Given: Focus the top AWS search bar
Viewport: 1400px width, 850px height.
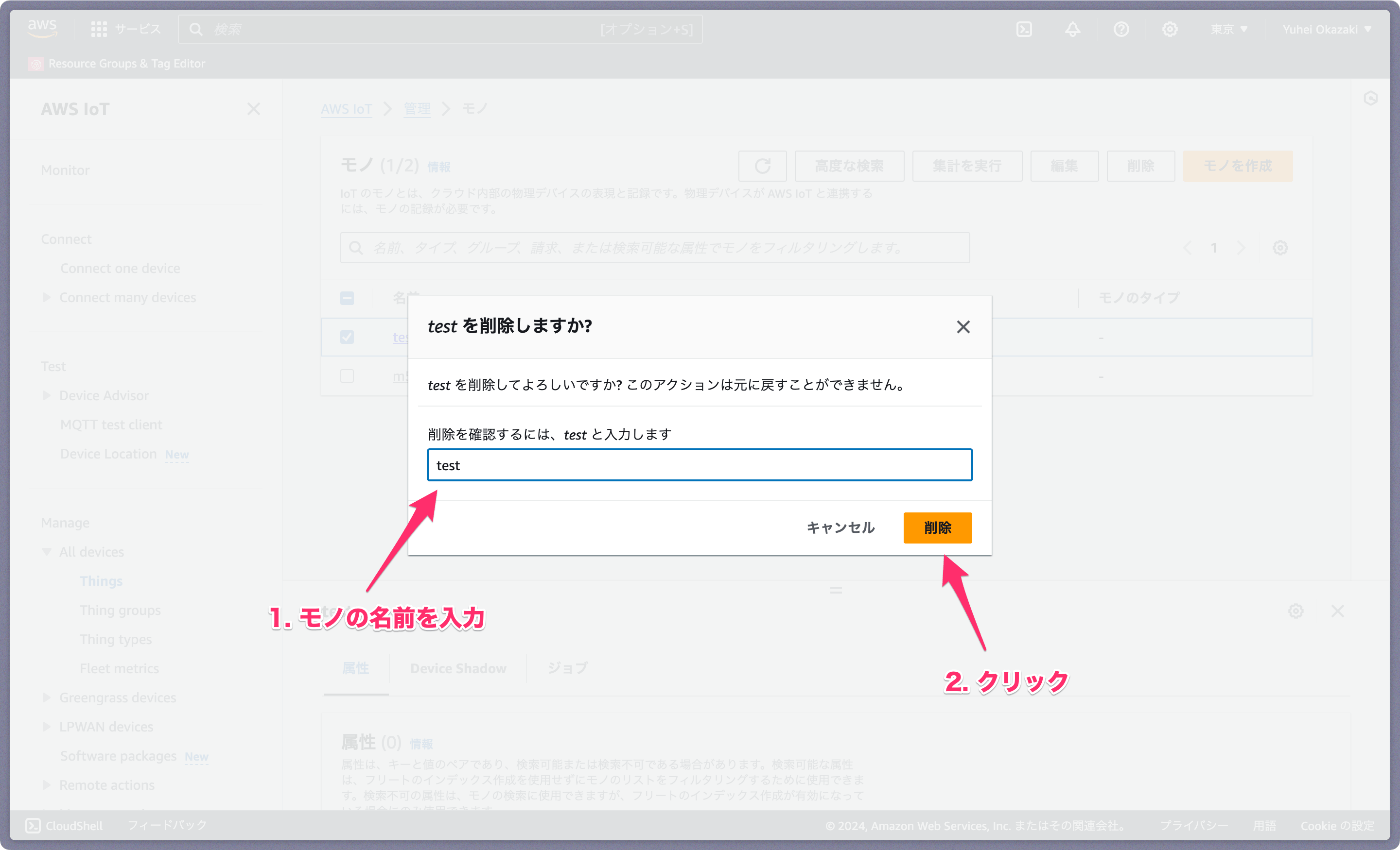Looking at the screenshot, I should coord(441,29).
